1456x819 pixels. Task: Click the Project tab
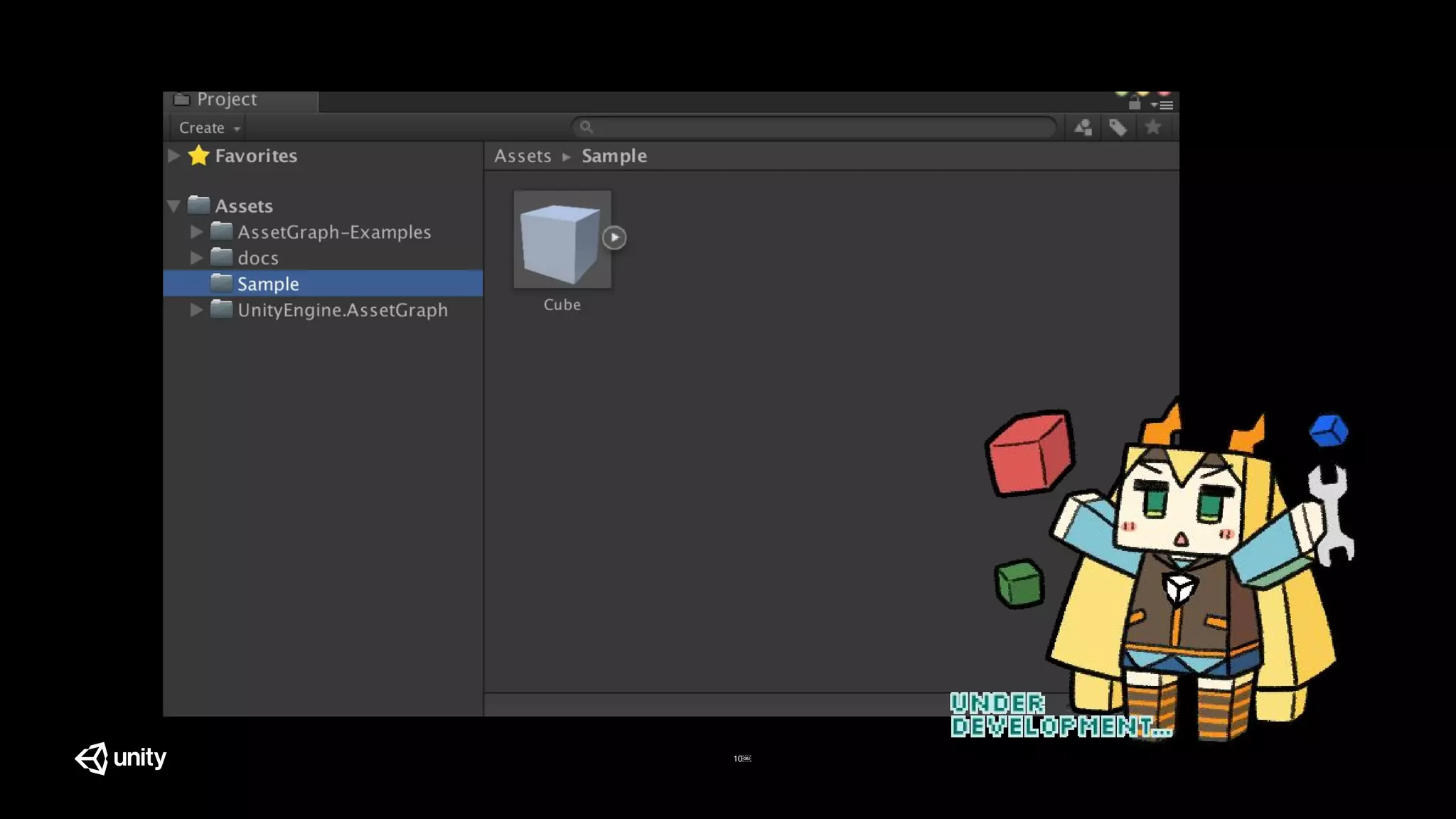point(226,100)
